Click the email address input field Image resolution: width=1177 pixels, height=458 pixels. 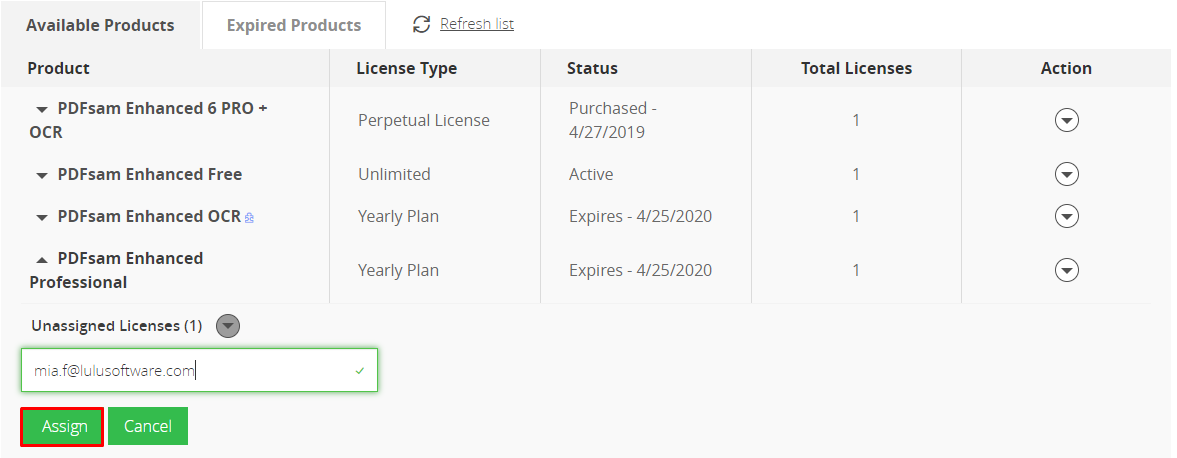[199, 370]
